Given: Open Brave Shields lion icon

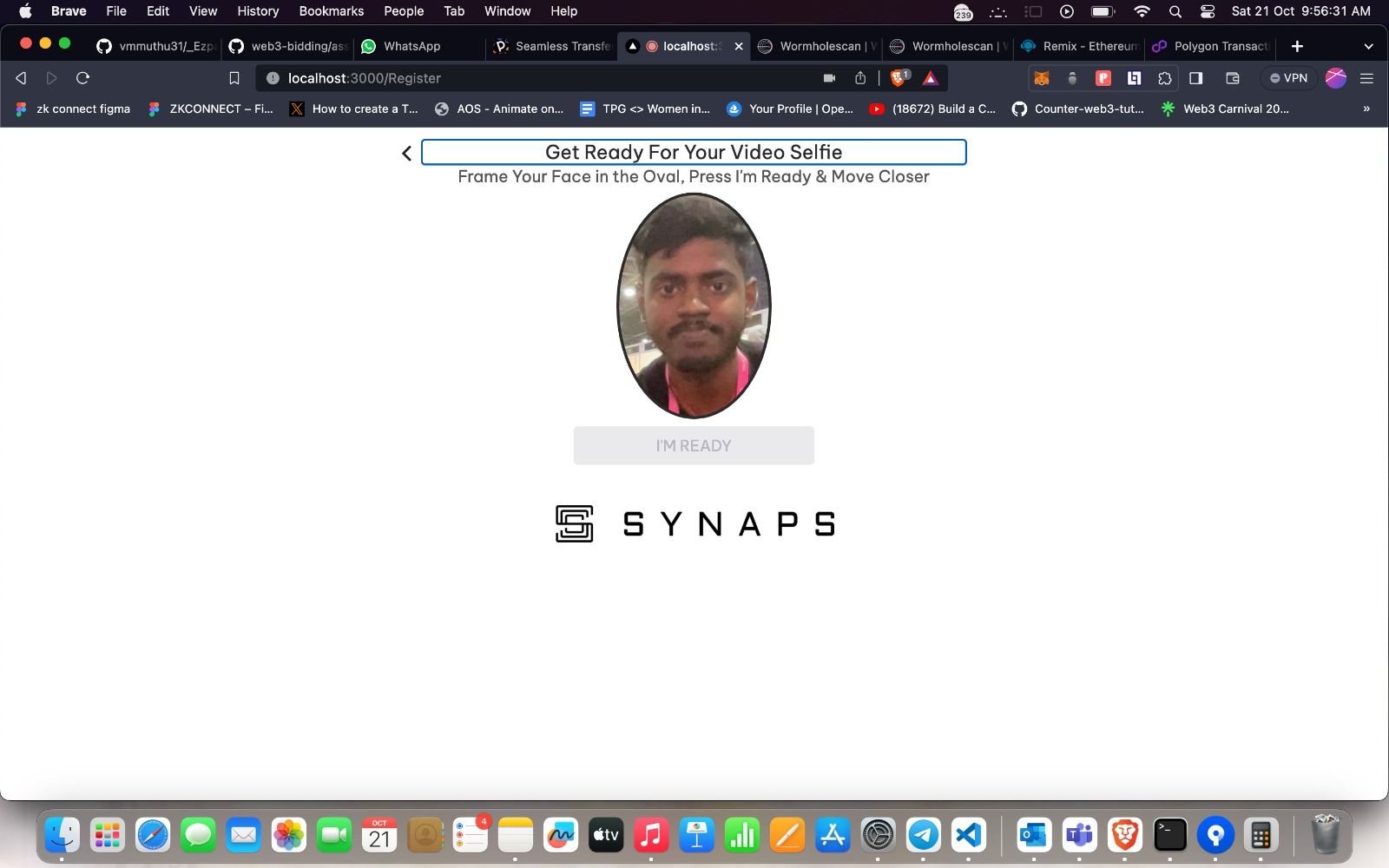Looking at the screenshot, I should tap(899, 78).
